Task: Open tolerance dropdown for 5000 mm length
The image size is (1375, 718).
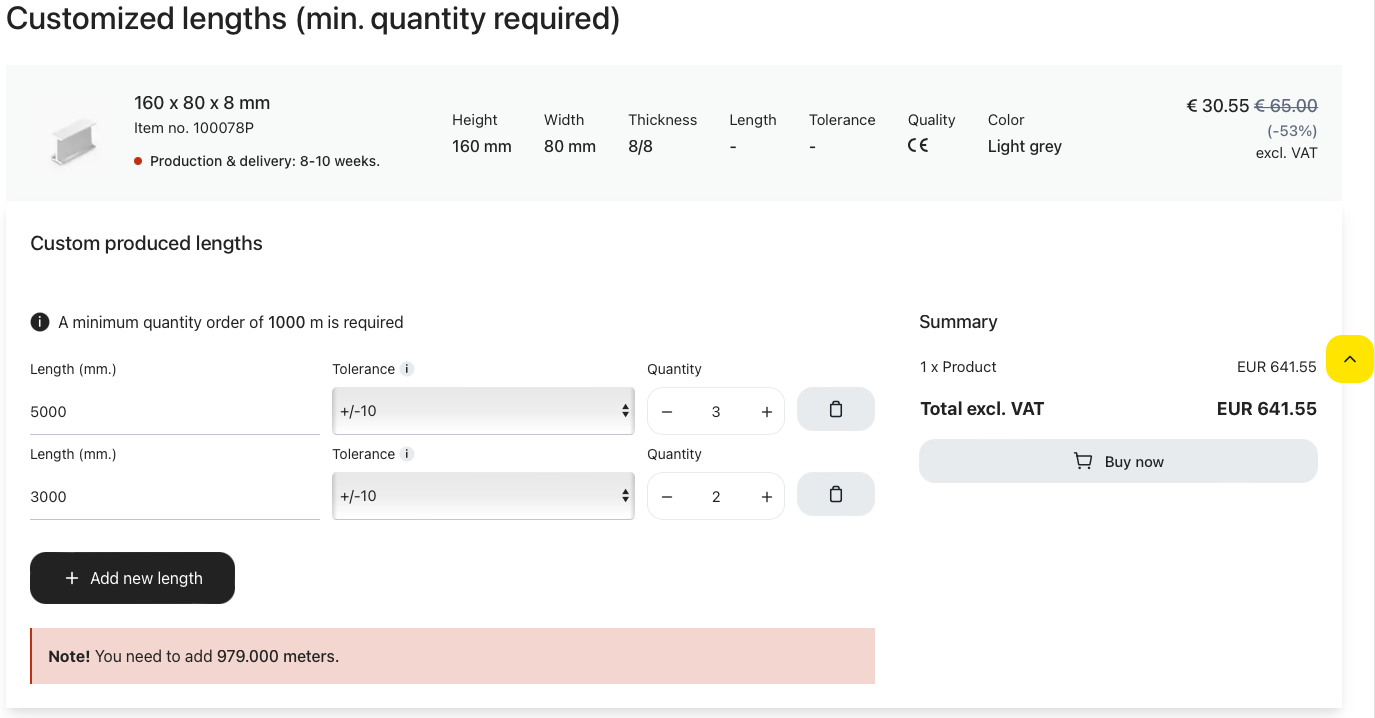Action: tap(483, 411)
